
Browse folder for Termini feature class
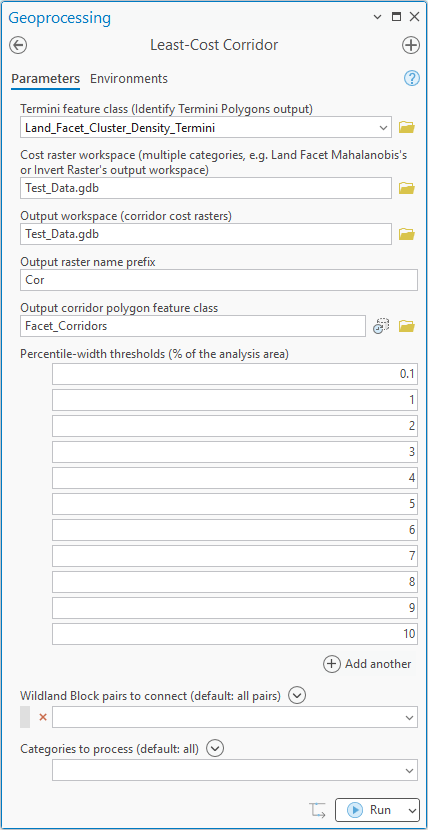406,127
